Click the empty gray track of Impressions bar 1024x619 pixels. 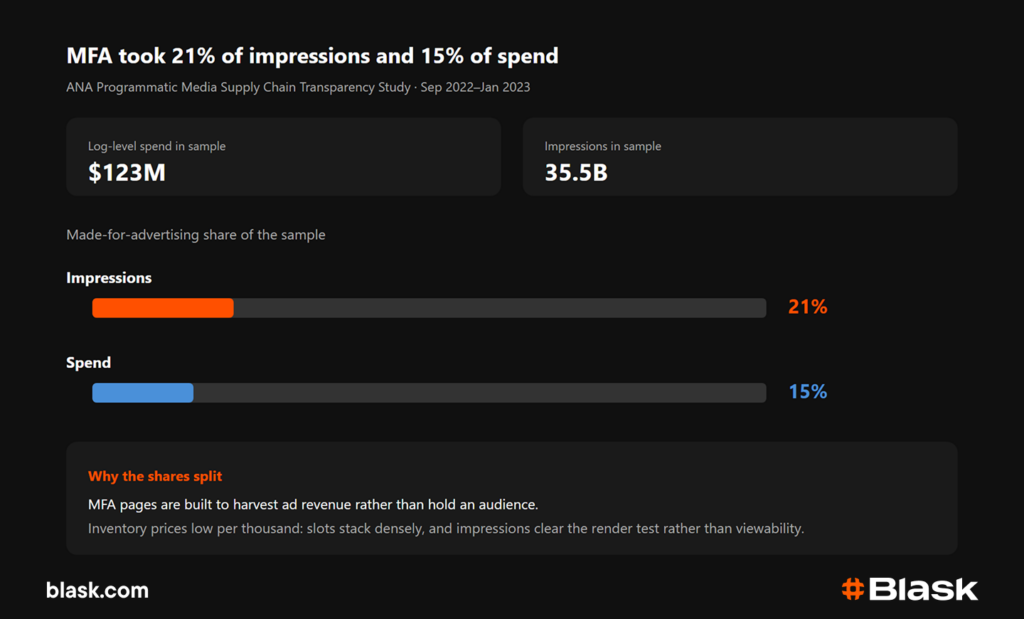[x=500, y=308]
